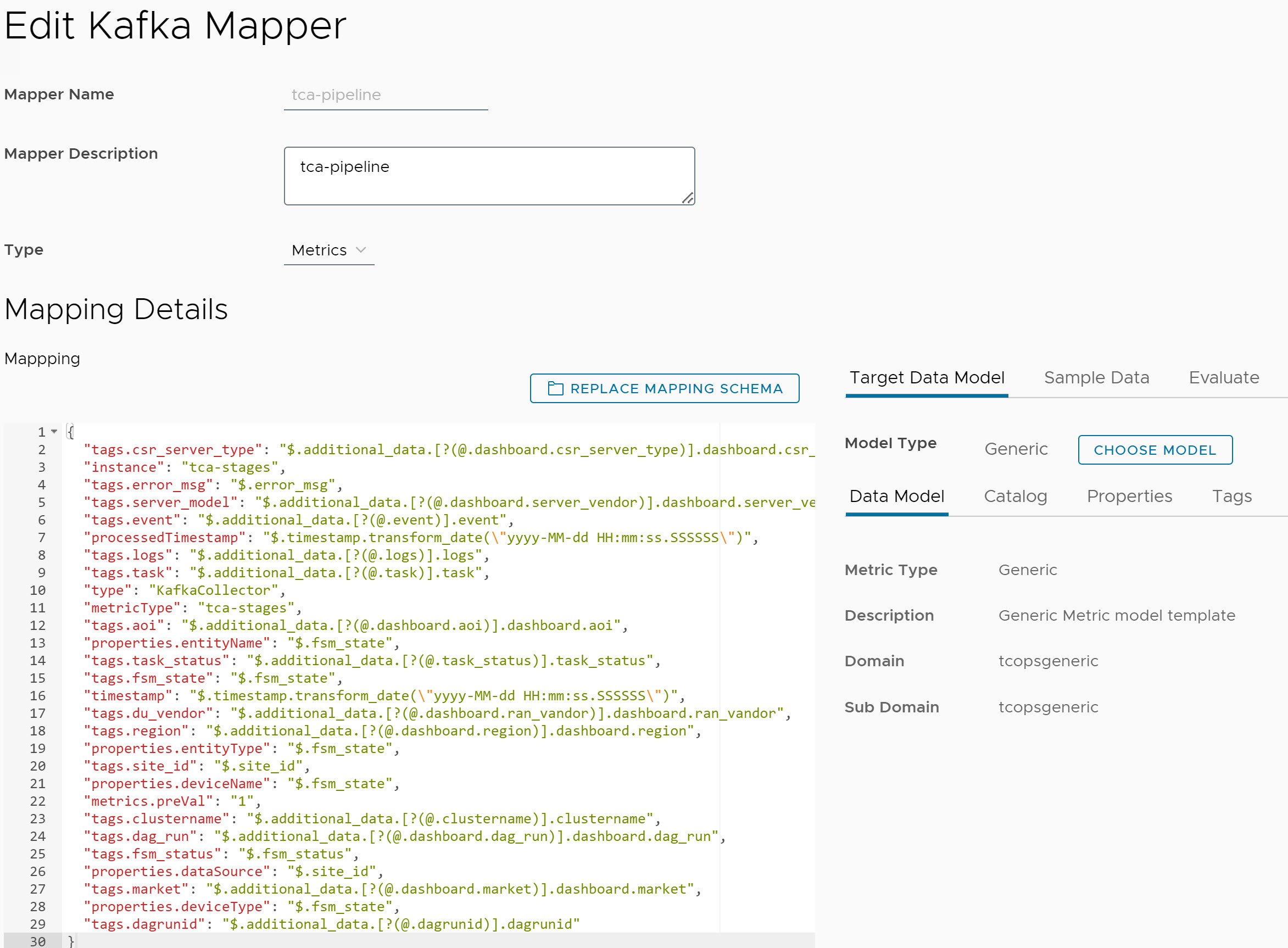
Task: Click the tags.dag_run mapping line
Action: [x=404, y=836]
